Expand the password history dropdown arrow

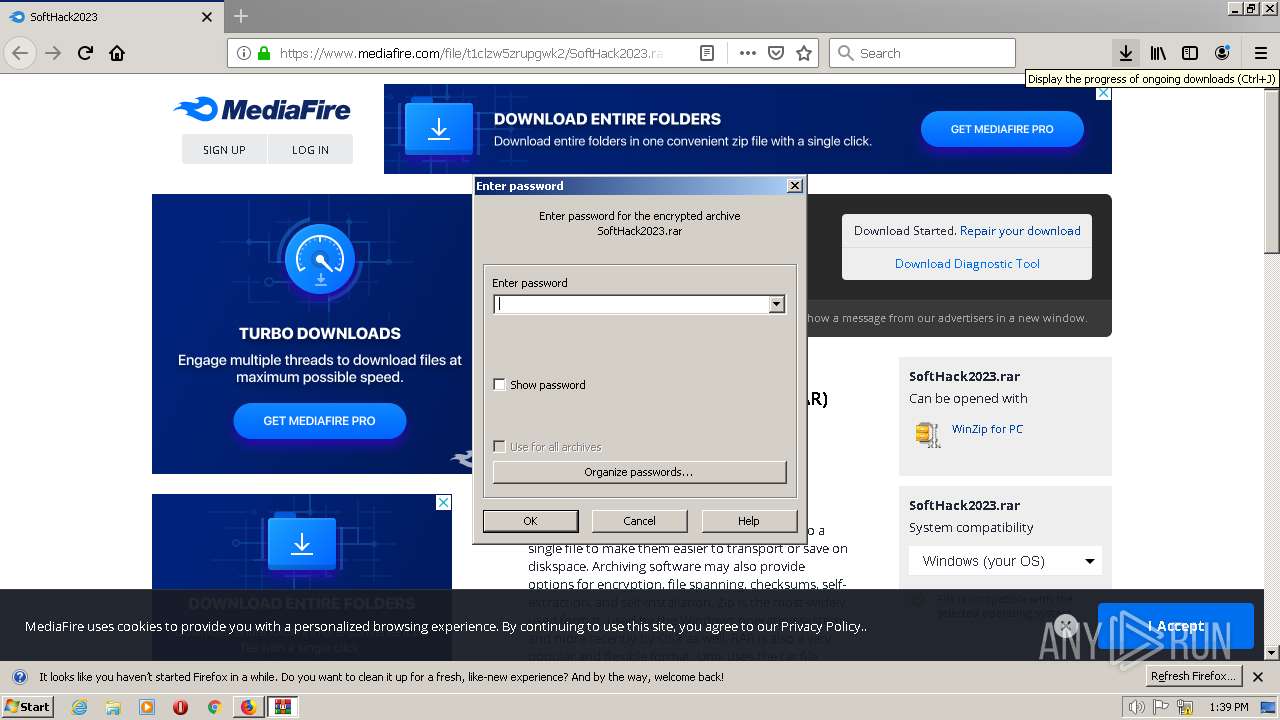[777, 304]
